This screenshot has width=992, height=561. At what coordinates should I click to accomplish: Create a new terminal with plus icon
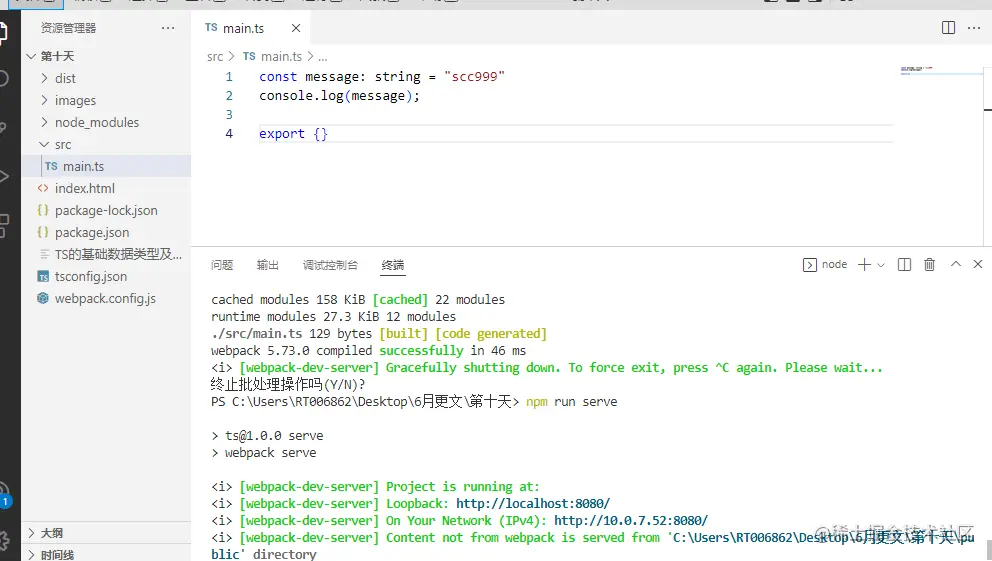pyautogui.click(x=864, y=264)
